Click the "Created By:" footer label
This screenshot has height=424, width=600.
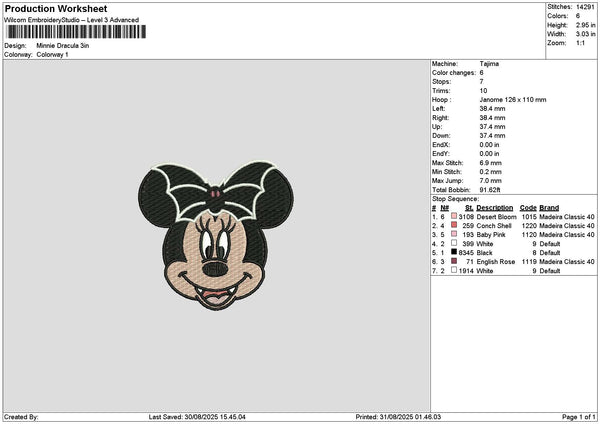pyautogui.click(x=21, y=417)
